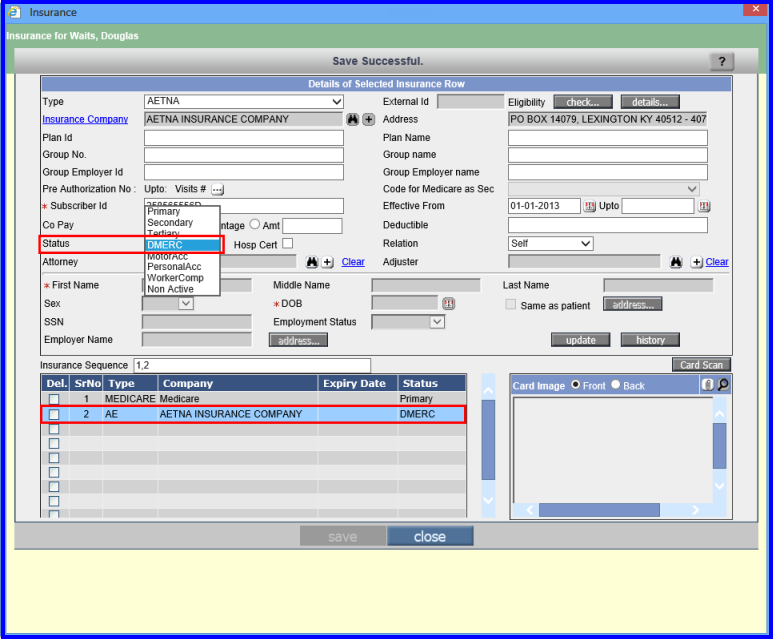The width and height of the screenshot is (773, 639).
Task: Click the grayed save button
Action: [343, 536]
